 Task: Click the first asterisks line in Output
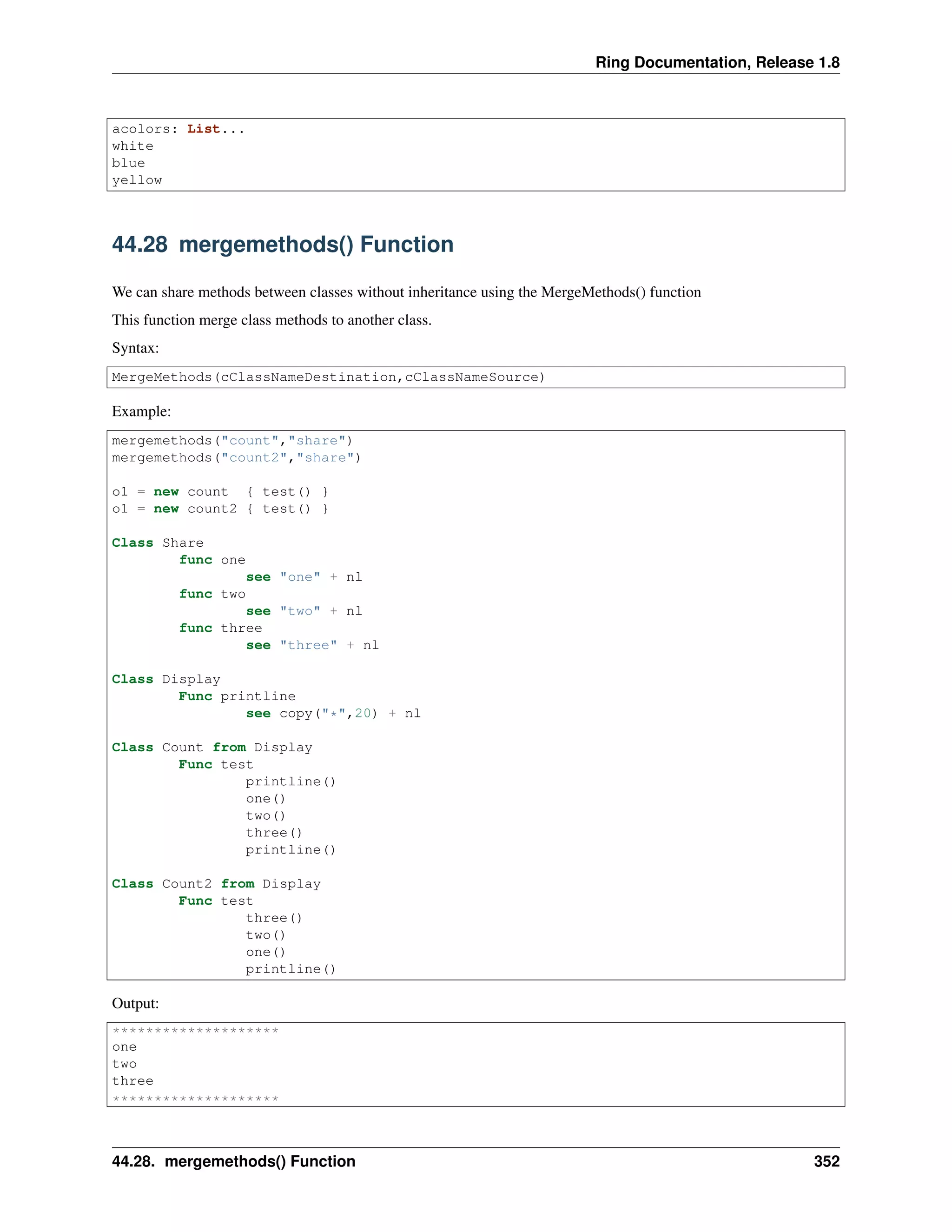[195, 1031]
